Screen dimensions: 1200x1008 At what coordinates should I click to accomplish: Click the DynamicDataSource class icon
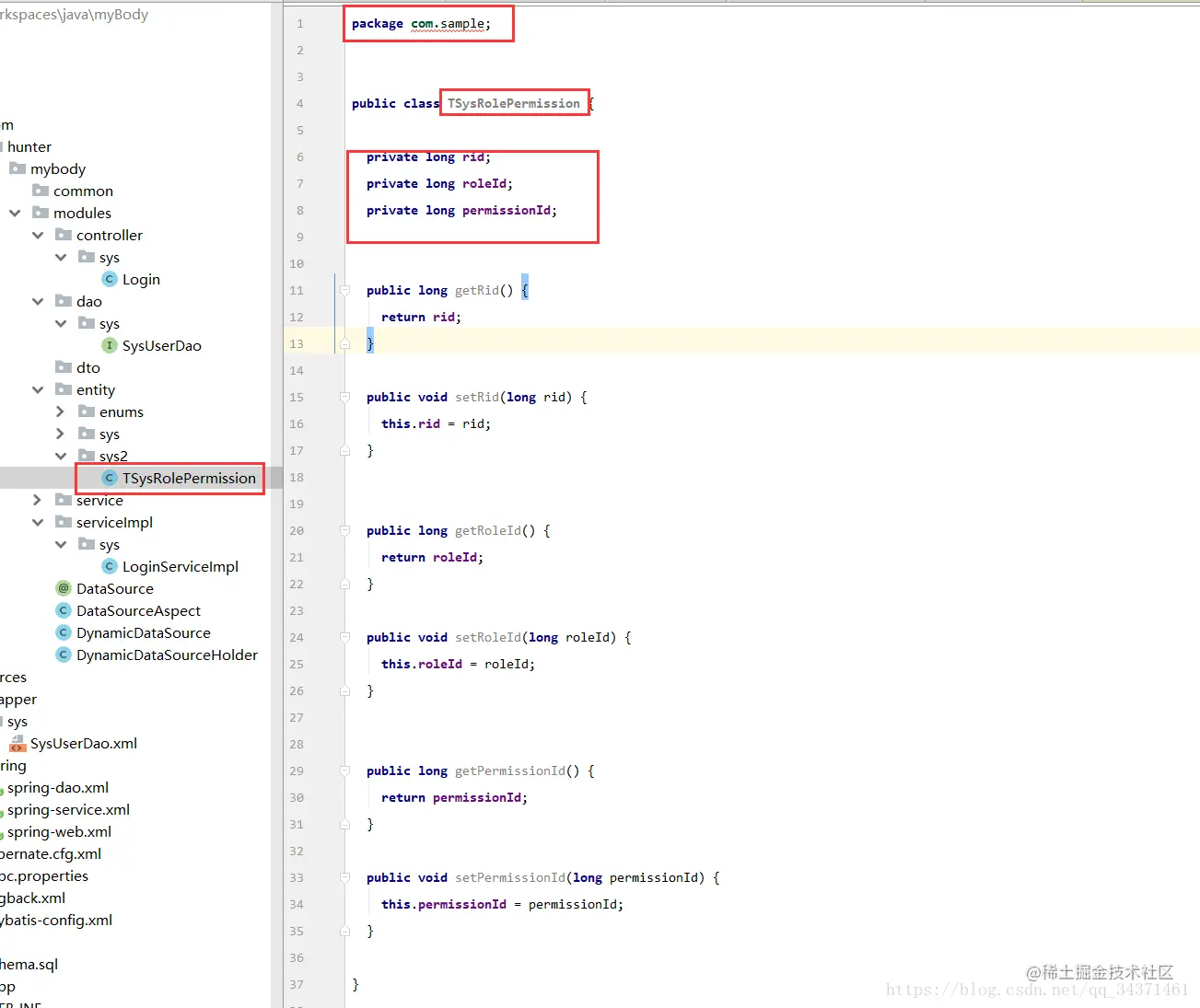pyautogui.click(x=64, y=633)
